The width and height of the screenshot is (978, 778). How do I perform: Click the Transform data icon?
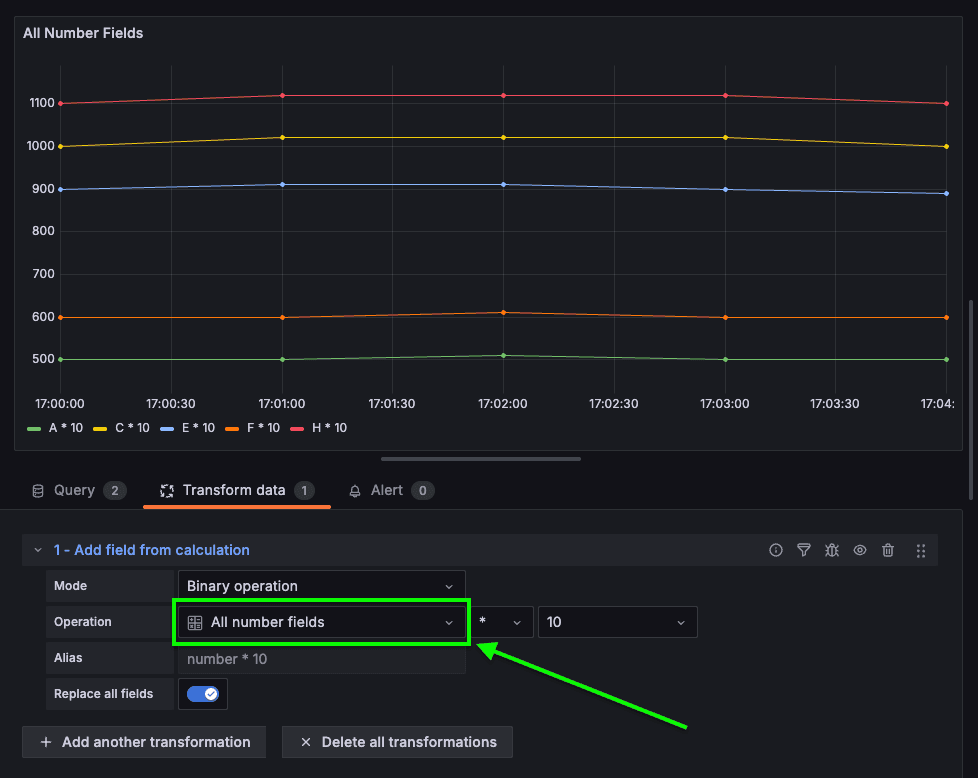[x=167, y=491]
